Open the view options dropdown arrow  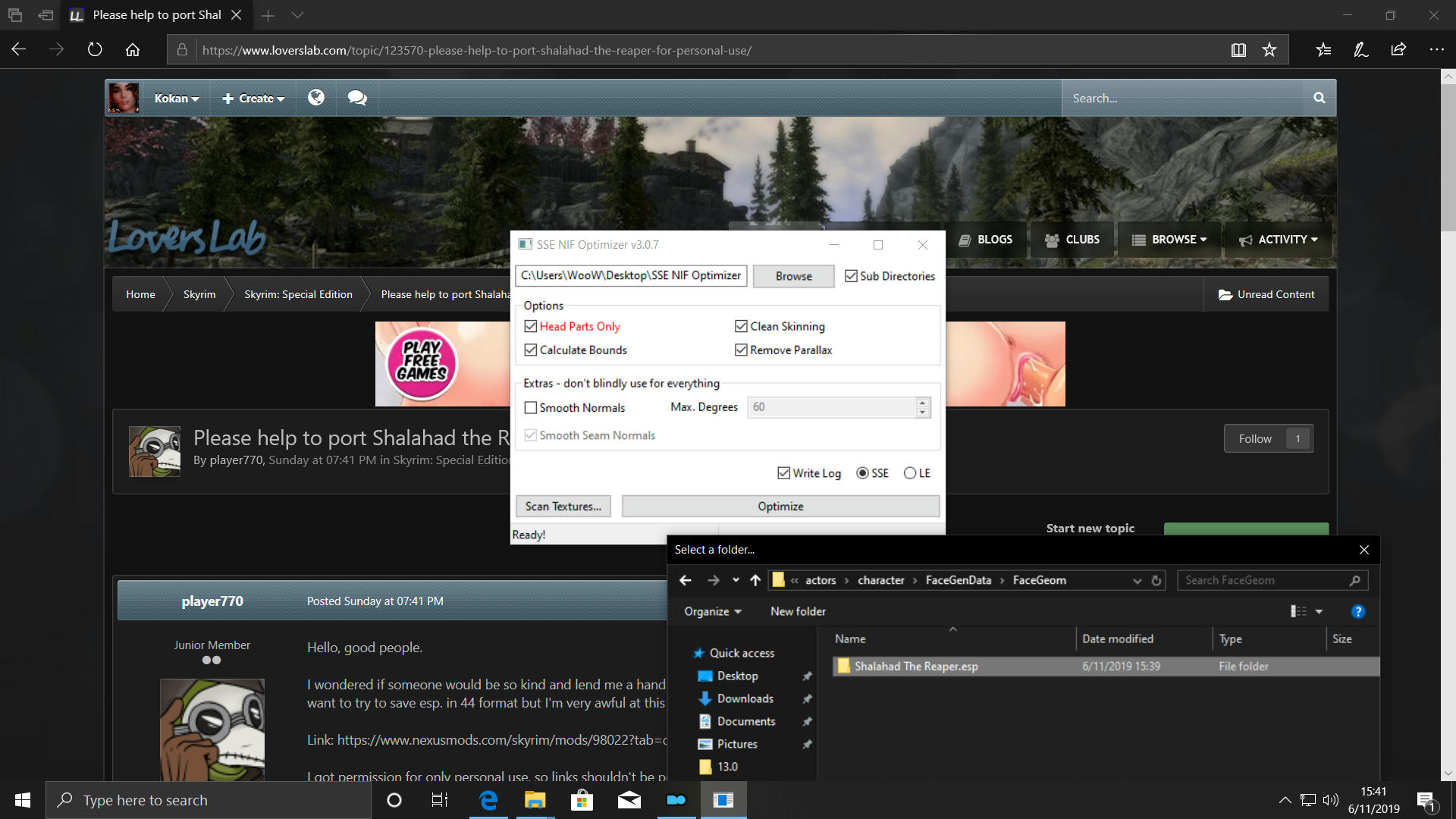click(x=1319, y=611)
